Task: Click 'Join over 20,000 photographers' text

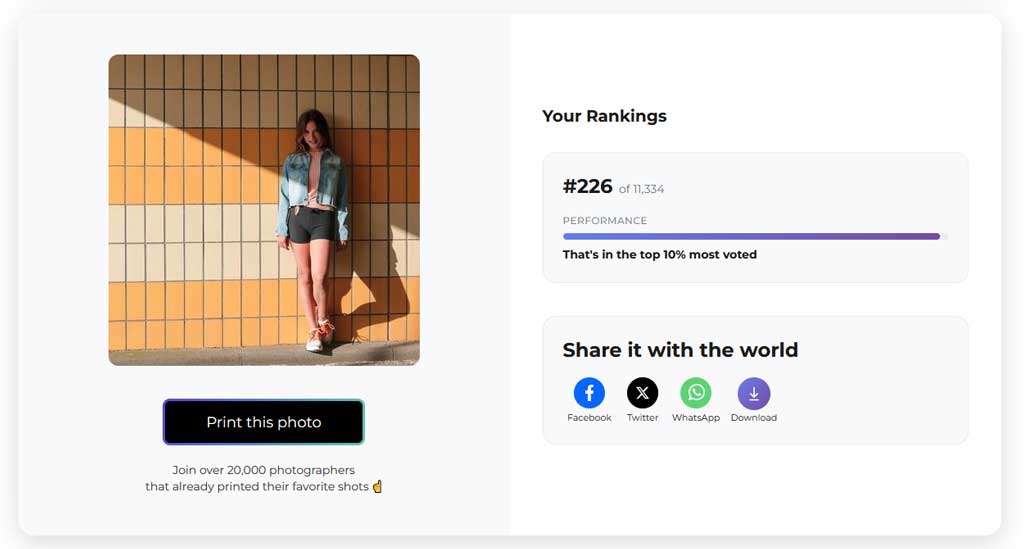Action: coord(264,470)
